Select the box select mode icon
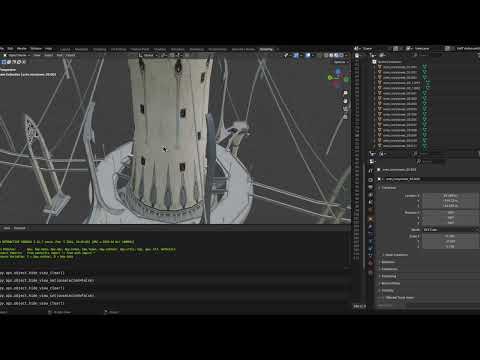The image size is (480, 360). [x=4, y=62]
